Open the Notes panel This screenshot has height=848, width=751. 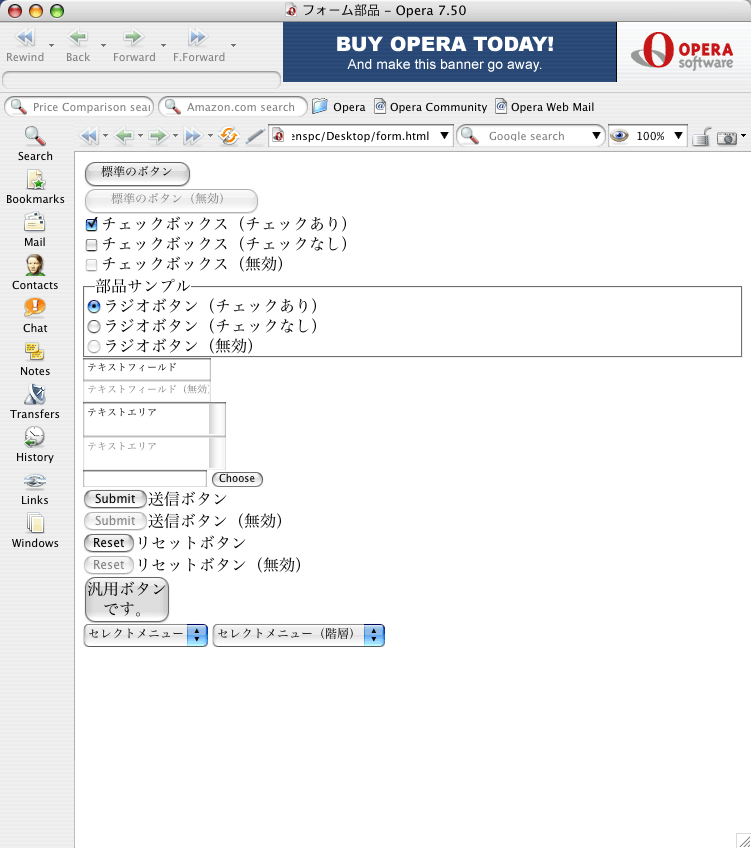point(35,359)
